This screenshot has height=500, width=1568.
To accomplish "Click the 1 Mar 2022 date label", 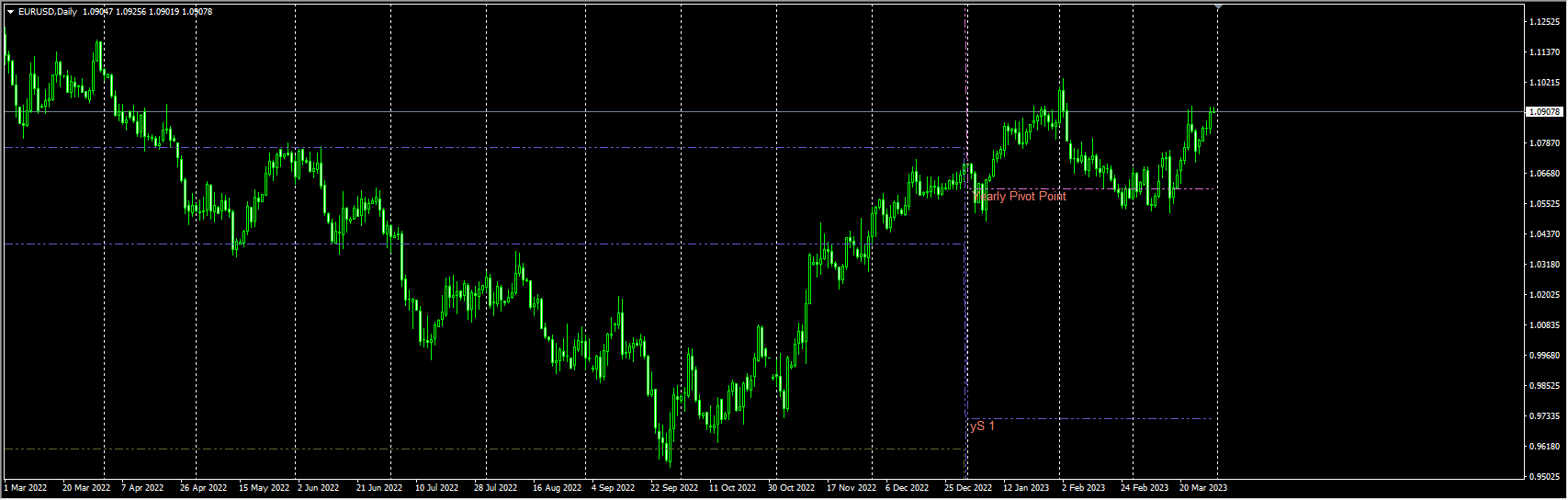I will click(26, 488).
